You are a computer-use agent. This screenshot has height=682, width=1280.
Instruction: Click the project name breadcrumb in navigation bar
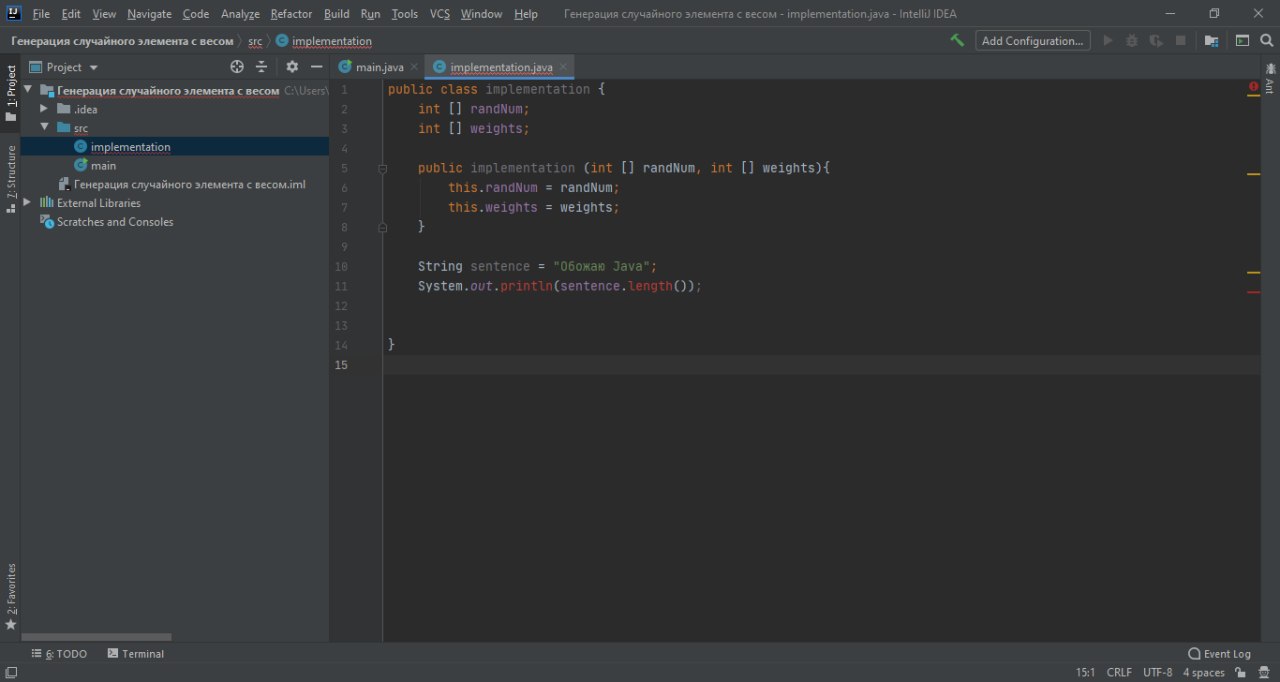coord(122,41)
